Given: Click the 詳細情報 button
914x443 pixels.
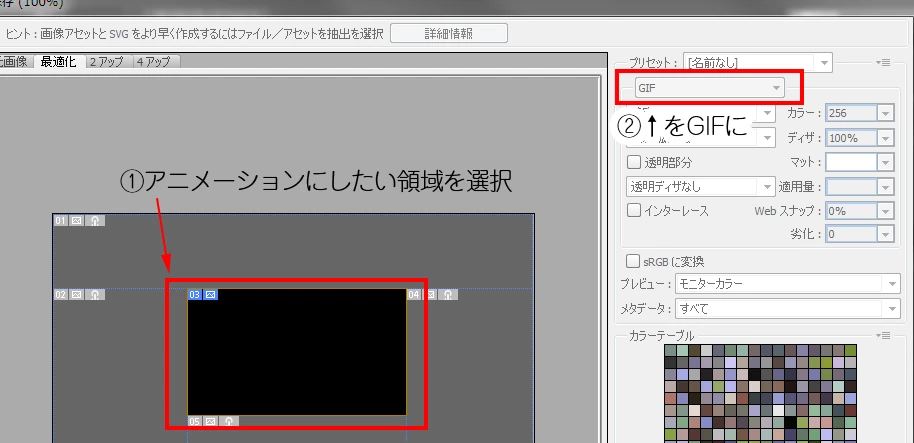Looking at the screenshot, I should (449, 33).
